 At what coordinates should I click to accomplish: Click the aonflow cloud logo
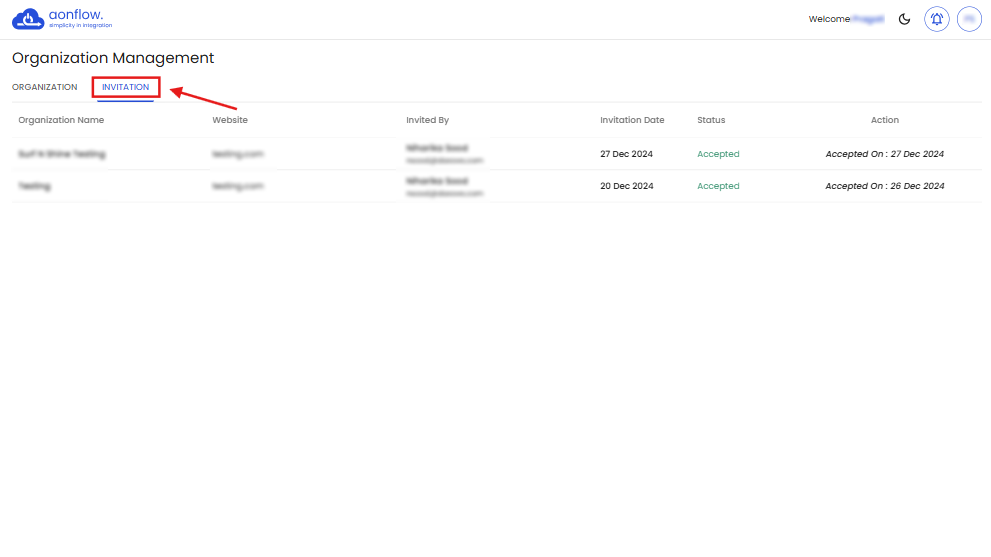[x=28, y=19]
